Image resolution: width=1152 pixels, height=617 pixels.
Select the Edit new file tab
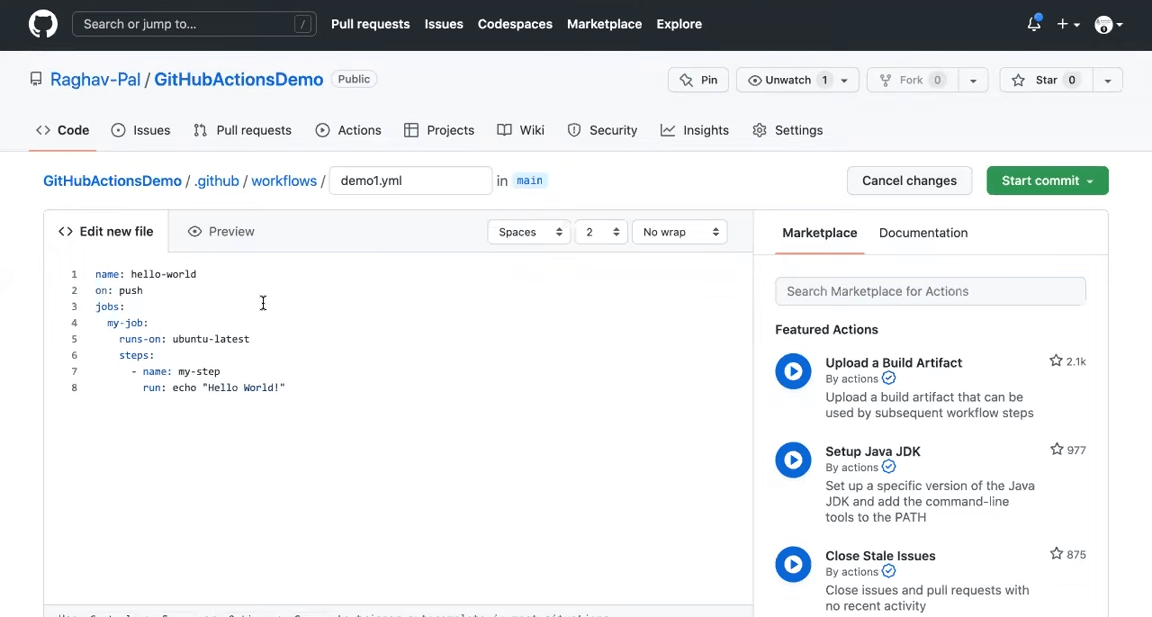click(106, 231)
